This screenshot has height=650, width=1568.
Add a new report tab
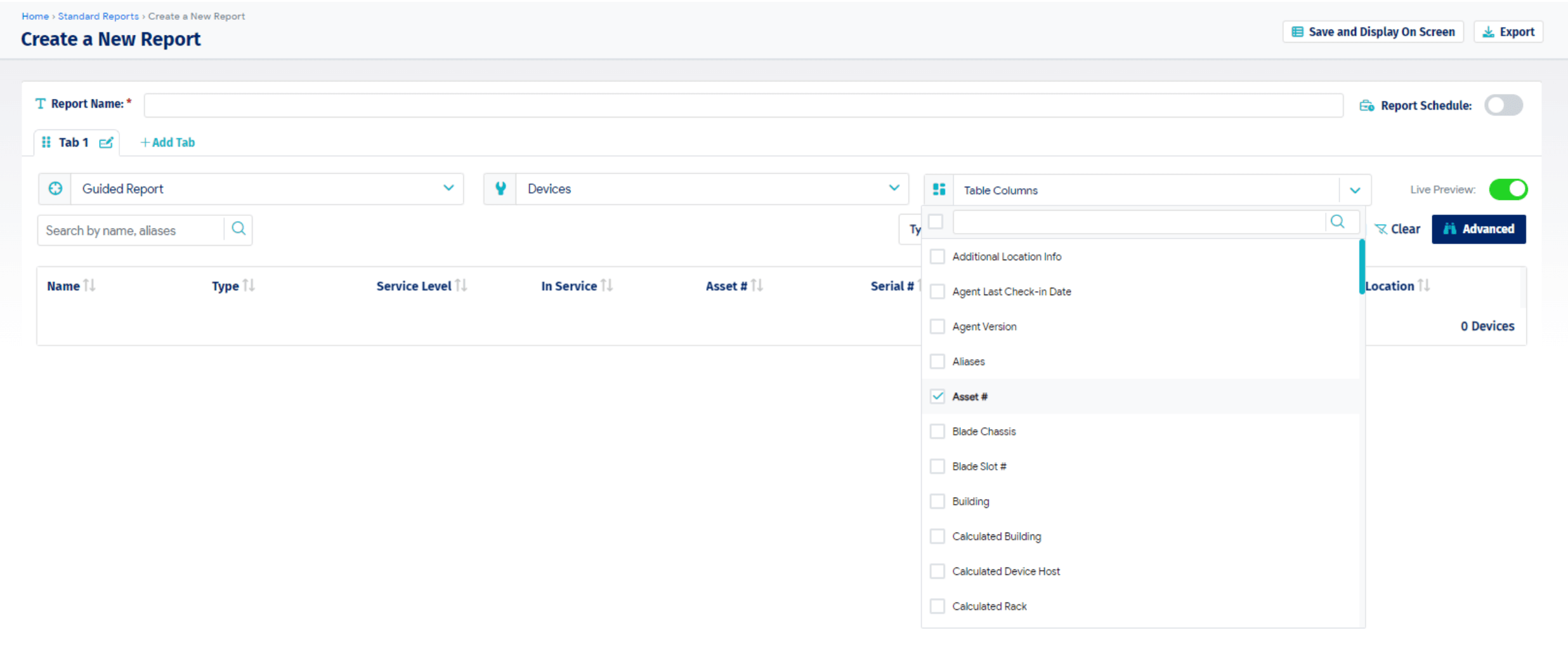click(x=167, y=142)
